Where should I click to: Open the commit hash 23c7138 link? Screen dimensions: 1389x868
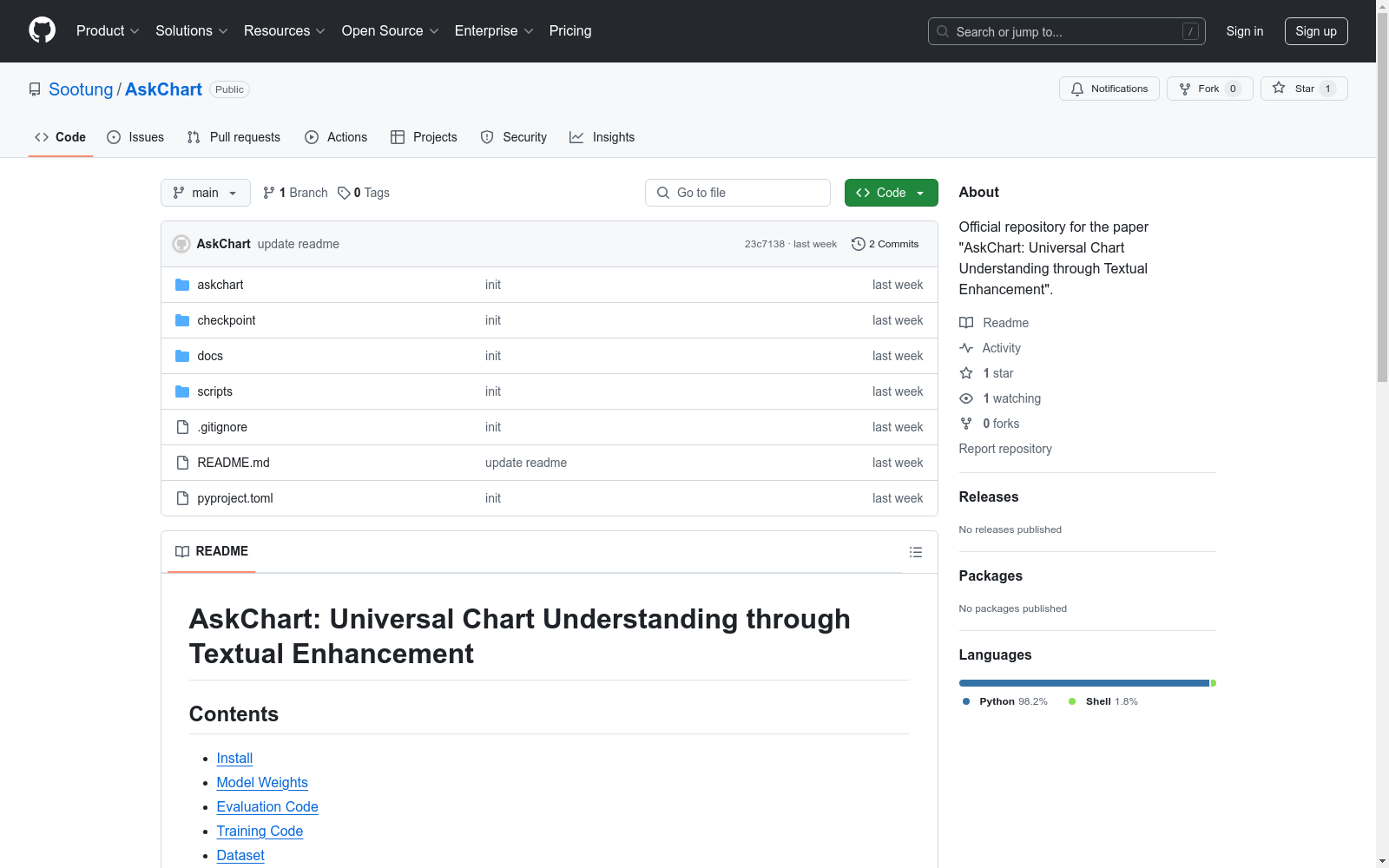[765, 244]
